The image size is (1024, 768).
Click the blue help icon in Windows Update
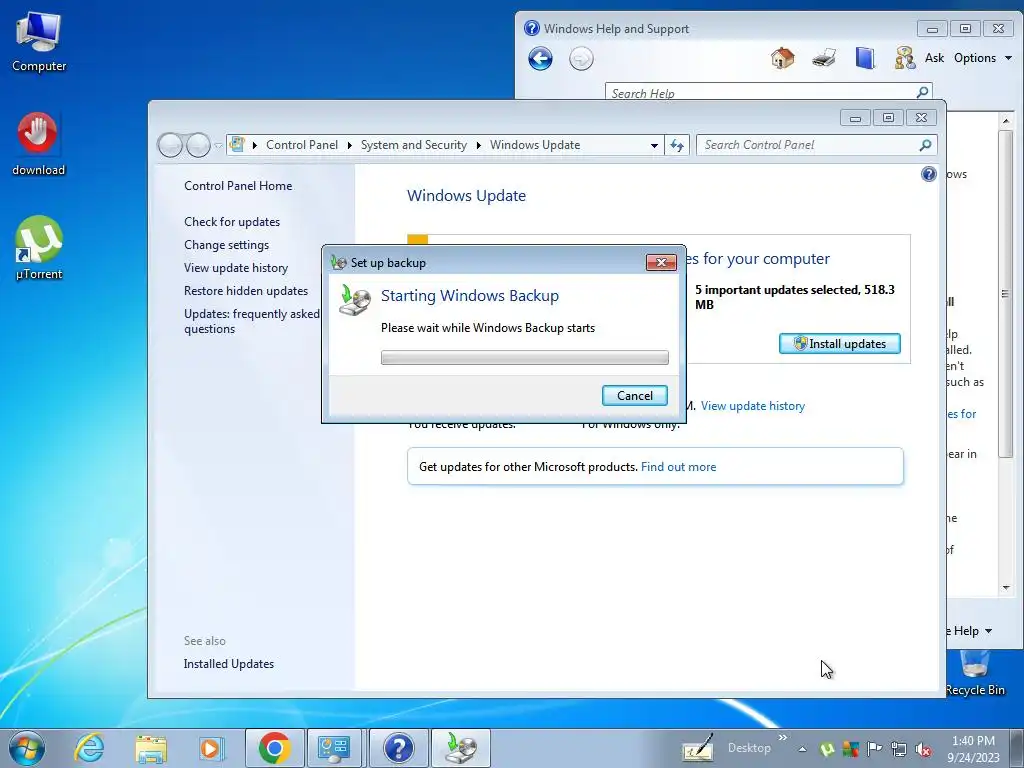click(x=928, y=174)
